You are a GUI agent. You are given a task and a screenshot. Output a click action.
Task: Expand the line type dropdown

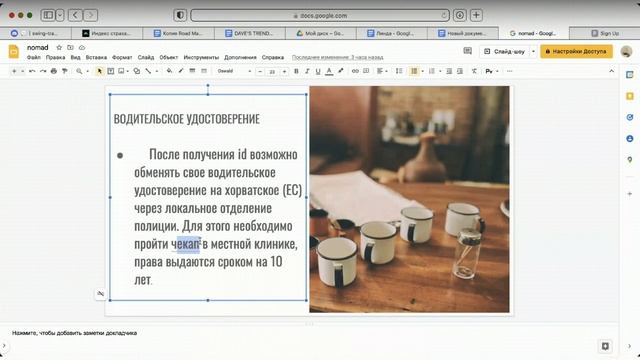click(x=157, y=71)
